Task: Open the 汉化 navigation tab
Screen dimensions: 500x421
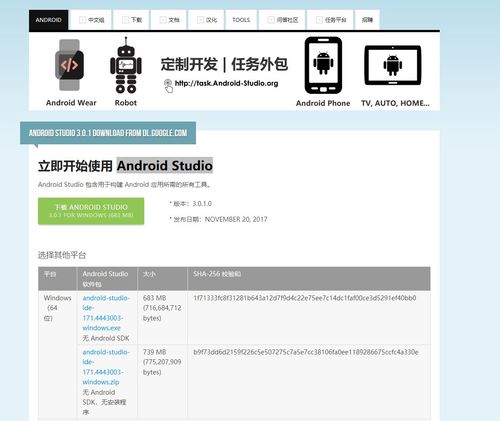Action: click(207, 20)
